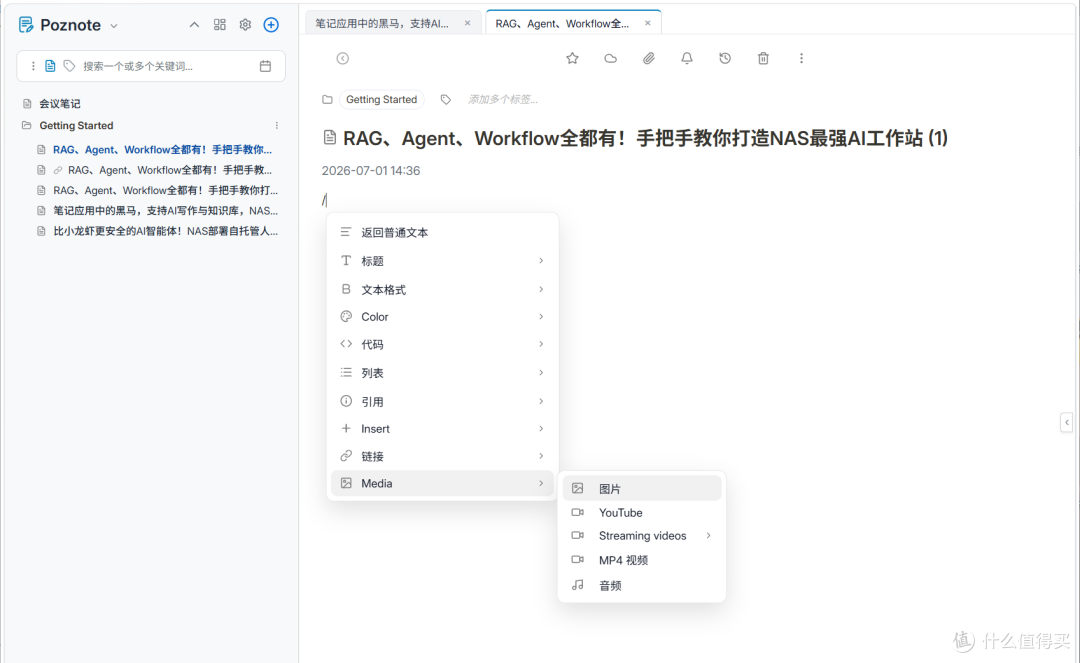This screenshot has width=1080, height=663.
Task: Click the back arrow circle icon
Action: coord(342,59)
